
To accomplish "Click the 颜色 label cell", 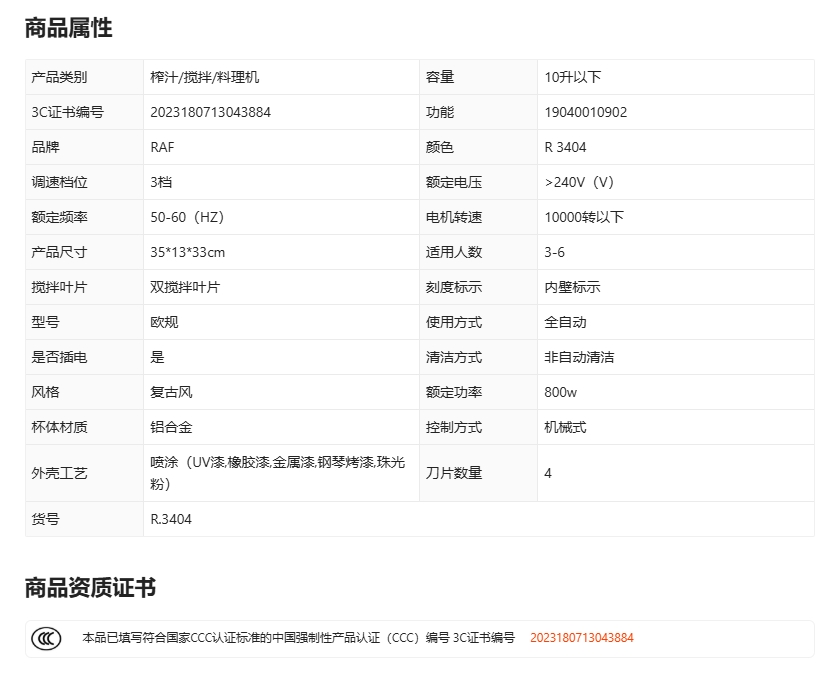I will [479, 147].
